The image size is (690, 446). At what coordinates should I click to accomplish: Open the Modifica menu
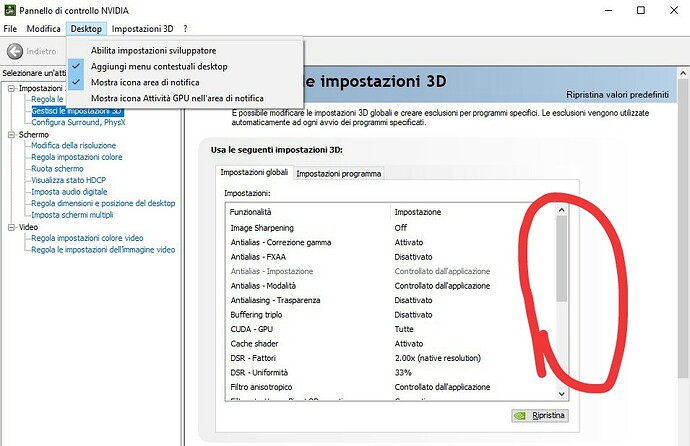pos(43,29)
